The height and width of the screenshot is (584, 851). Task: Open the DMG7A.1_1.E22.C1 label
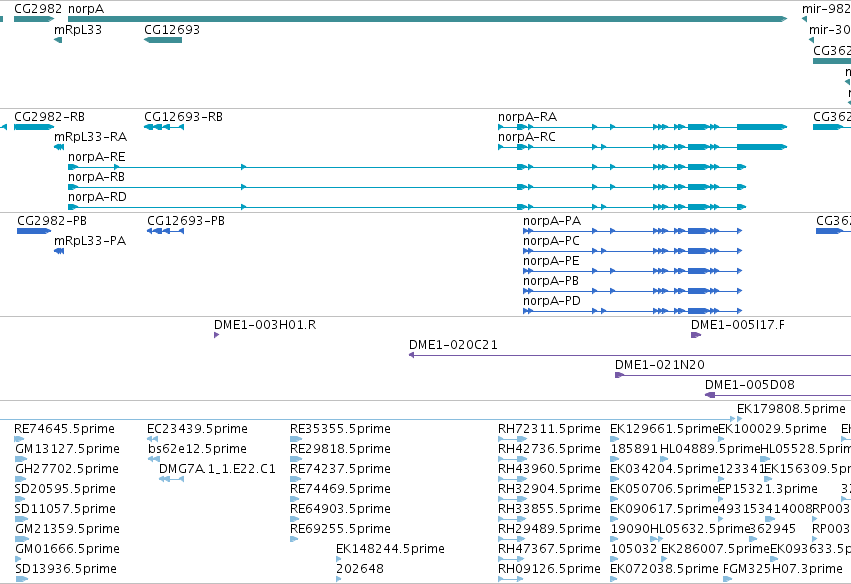[217, 469]
